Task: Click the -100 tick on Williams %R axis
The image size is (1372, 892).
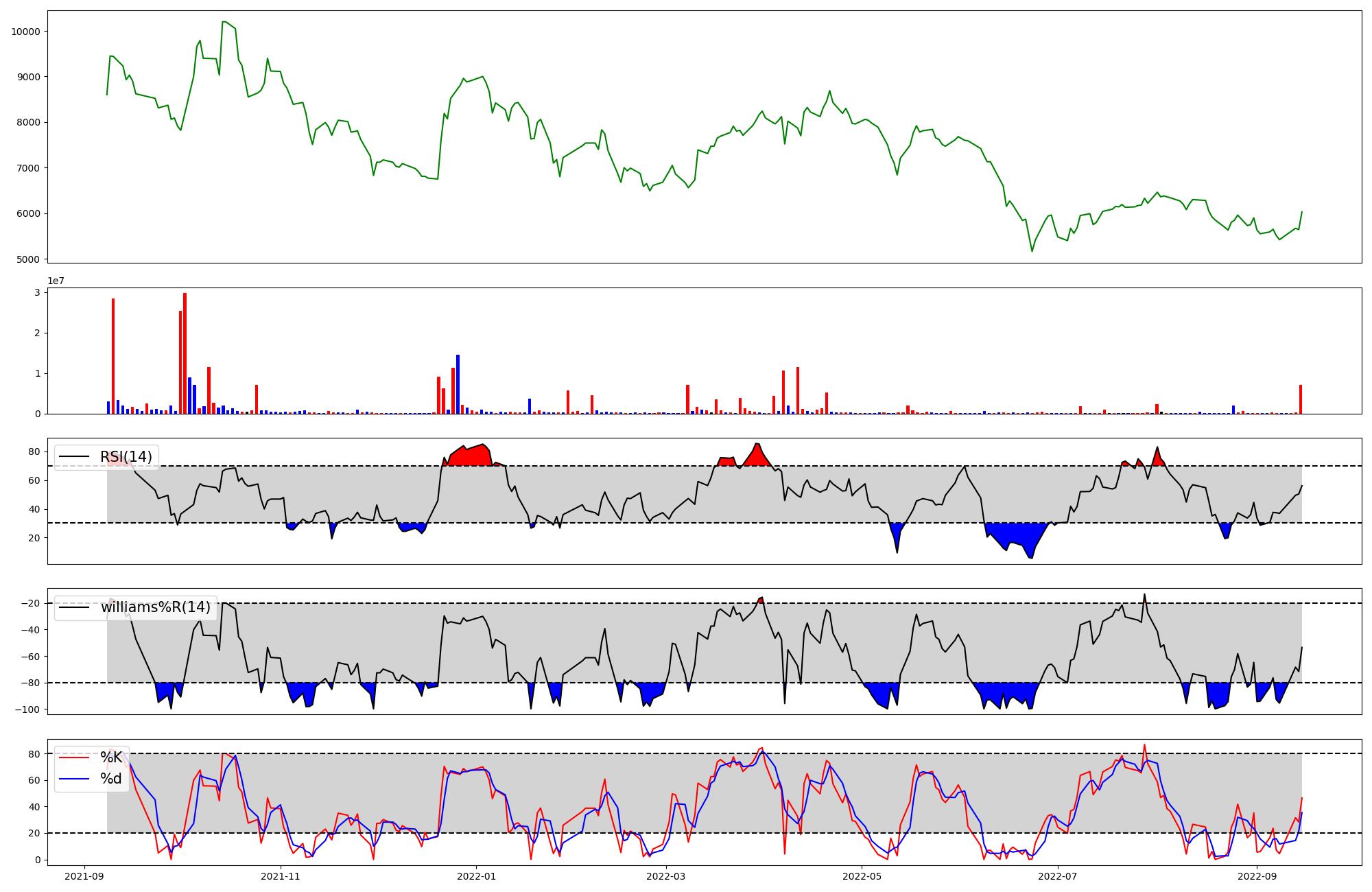Action: point(27,709)
